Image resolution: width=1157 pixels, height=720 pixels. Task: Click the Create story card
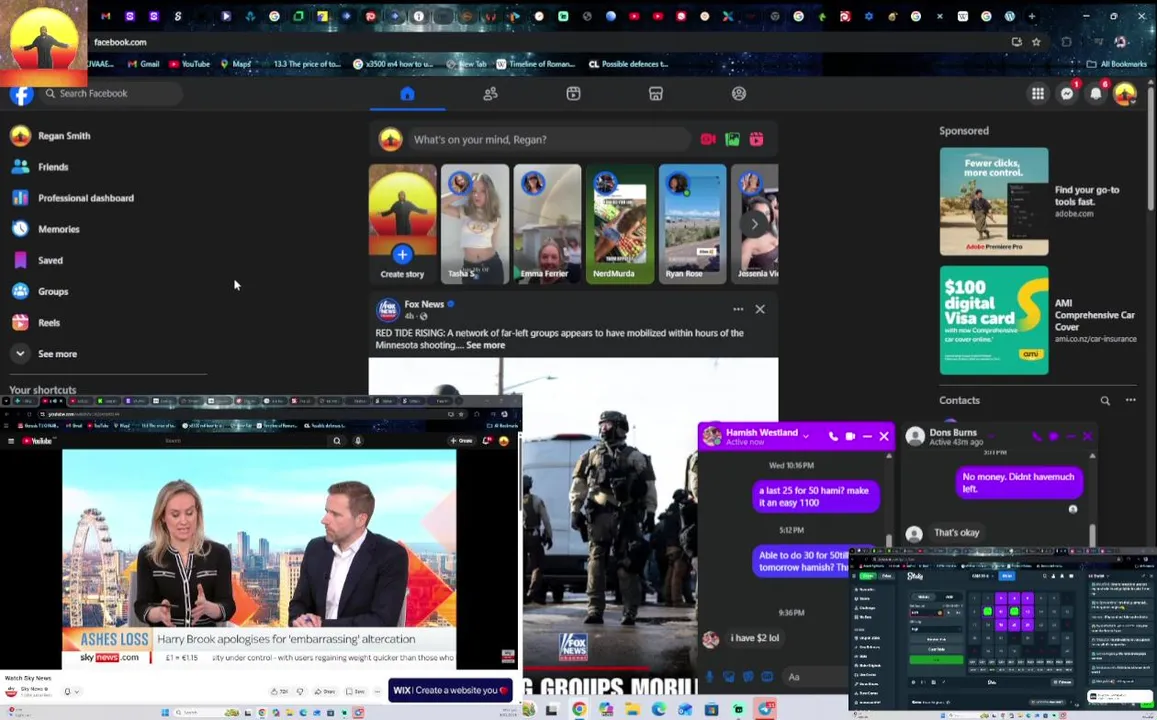click(402, 224)
